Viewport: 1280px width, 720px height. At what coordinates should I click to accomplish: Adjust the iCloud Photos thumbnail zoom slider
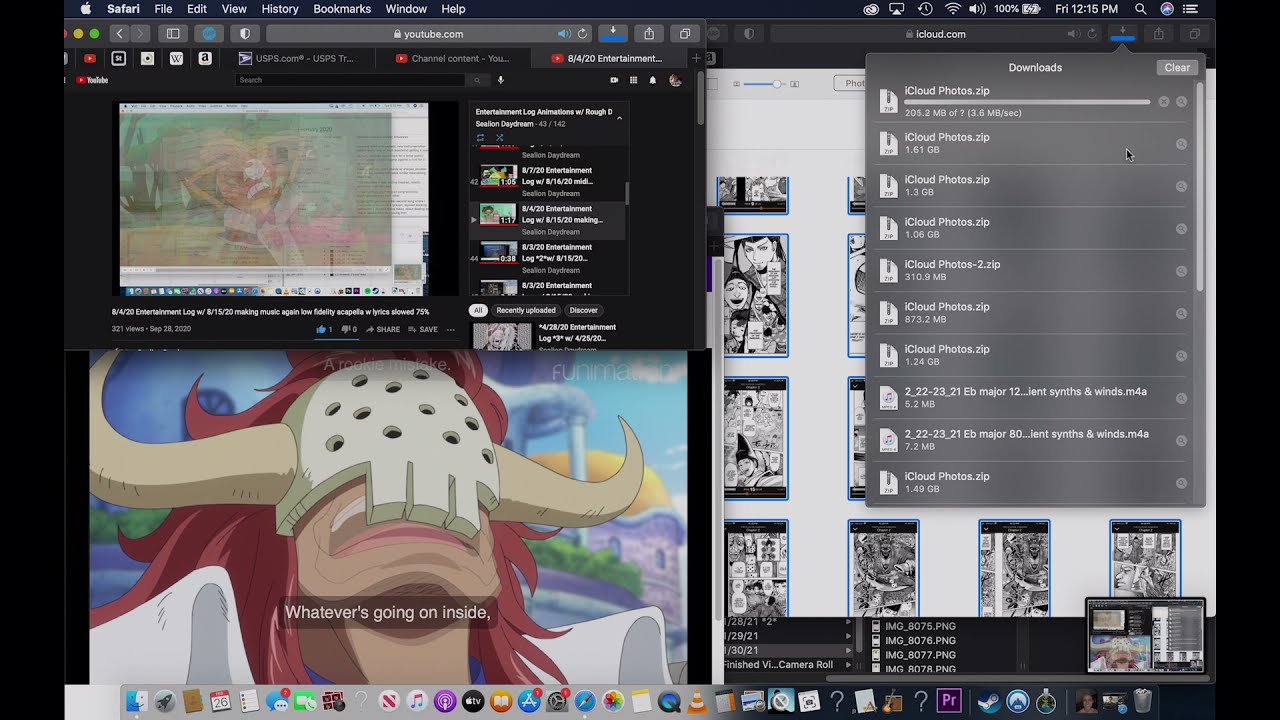click(x=777, y=85)
